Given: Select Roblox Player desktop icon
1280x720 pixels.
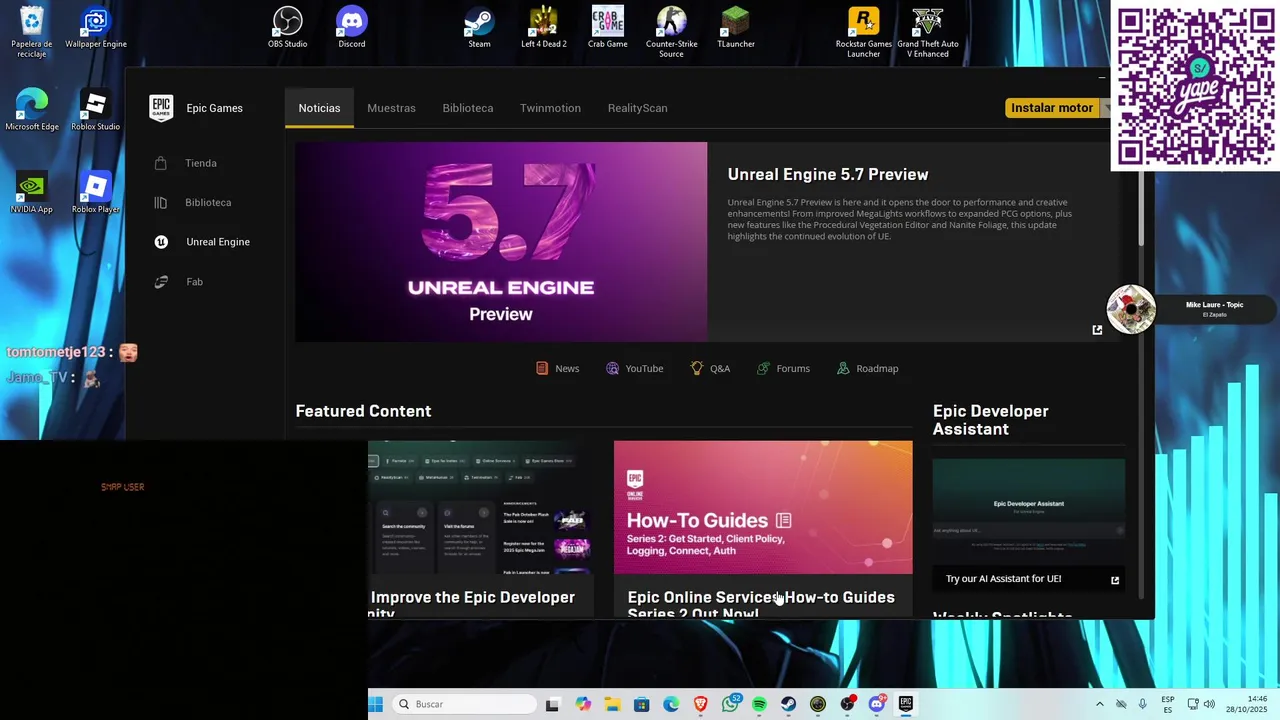Looking at the screenshot, I should [x=96, y=193].
